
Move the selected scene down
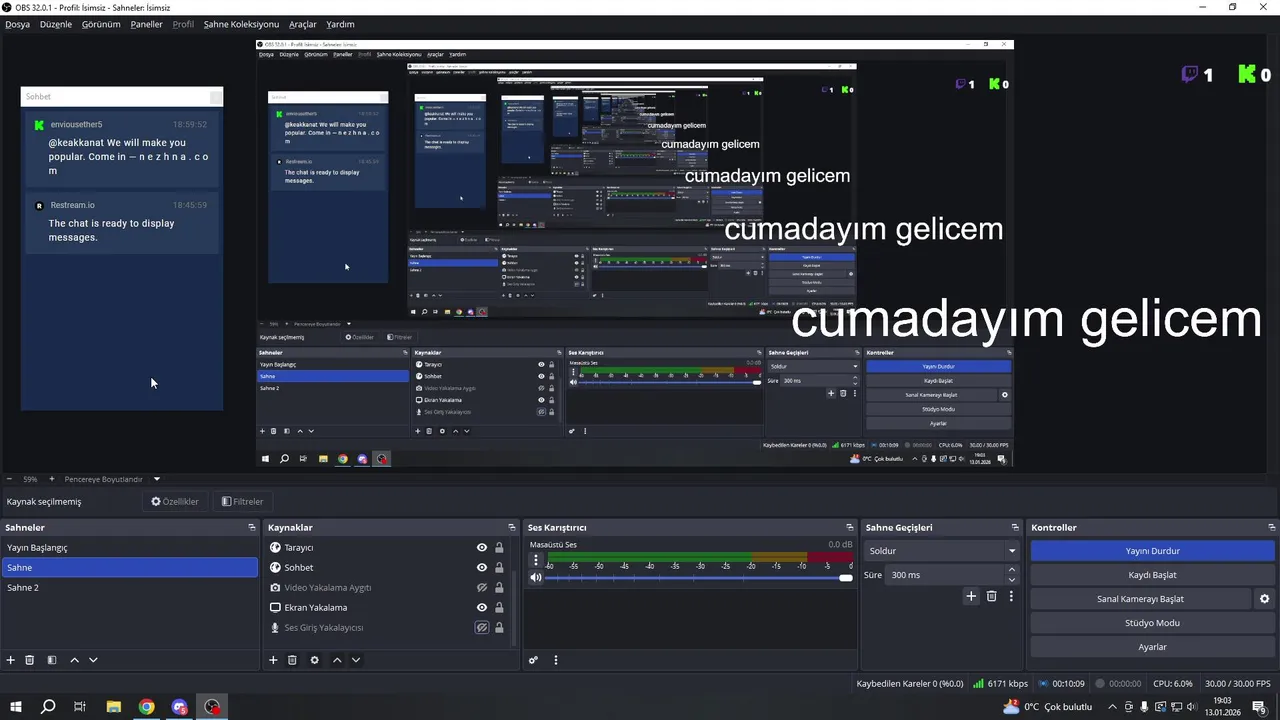pos(93,660)
